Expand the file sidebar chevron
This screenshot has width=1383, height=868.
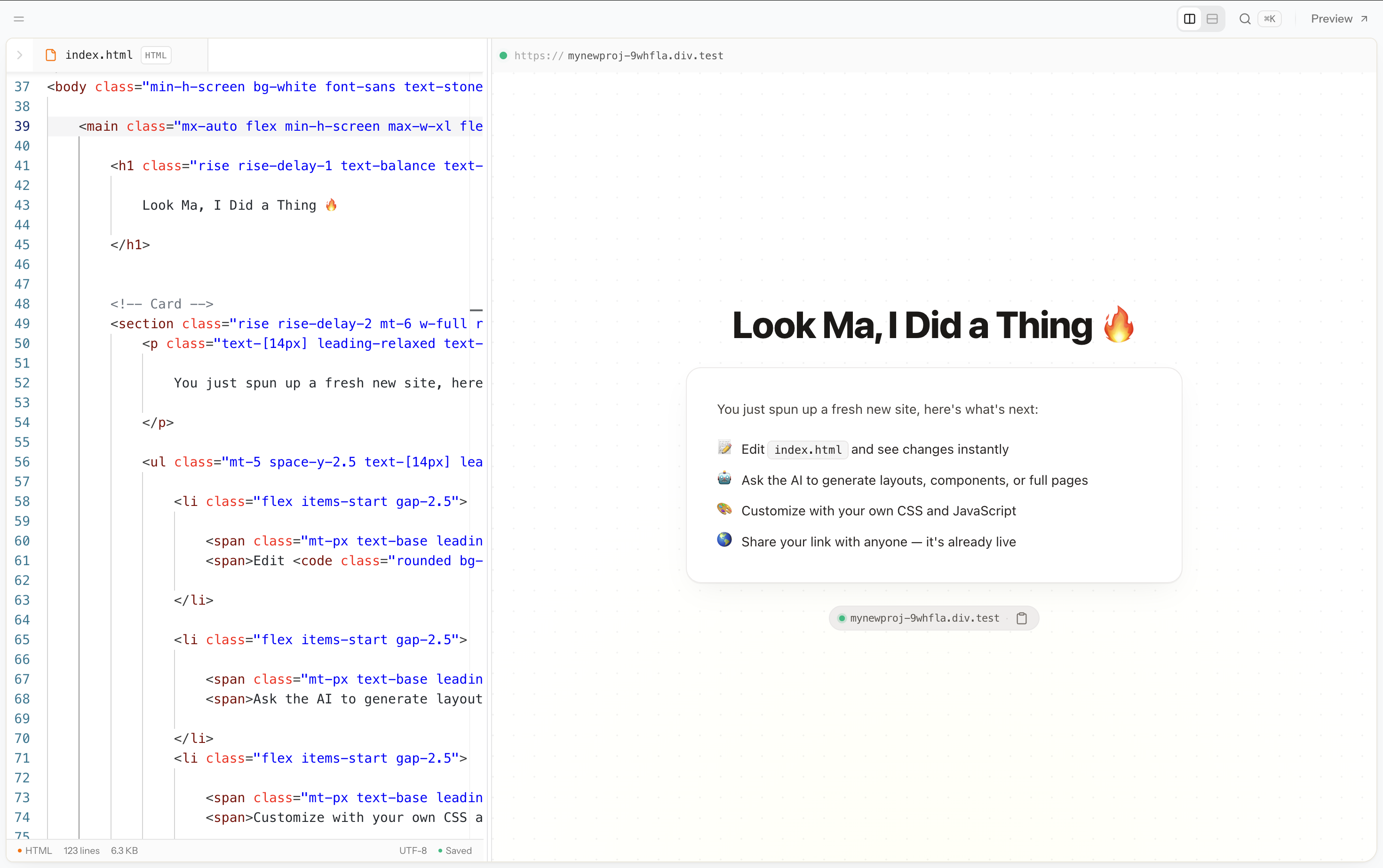(x=20, y=55)
